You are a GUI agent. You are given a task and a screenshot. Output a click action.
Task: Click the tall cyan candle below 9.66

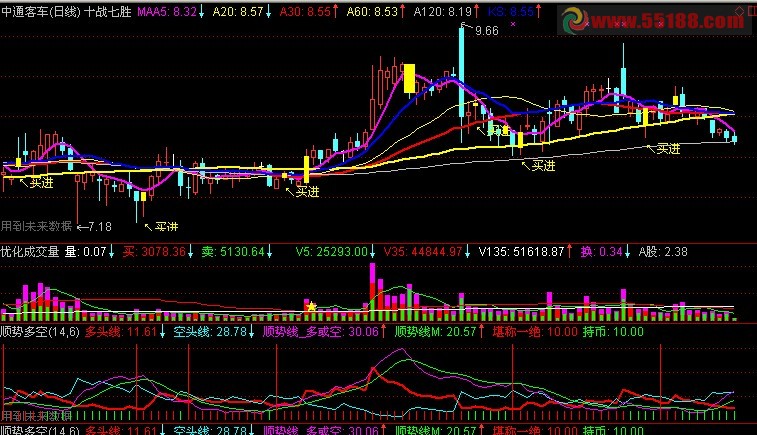(x=462, y=71)
